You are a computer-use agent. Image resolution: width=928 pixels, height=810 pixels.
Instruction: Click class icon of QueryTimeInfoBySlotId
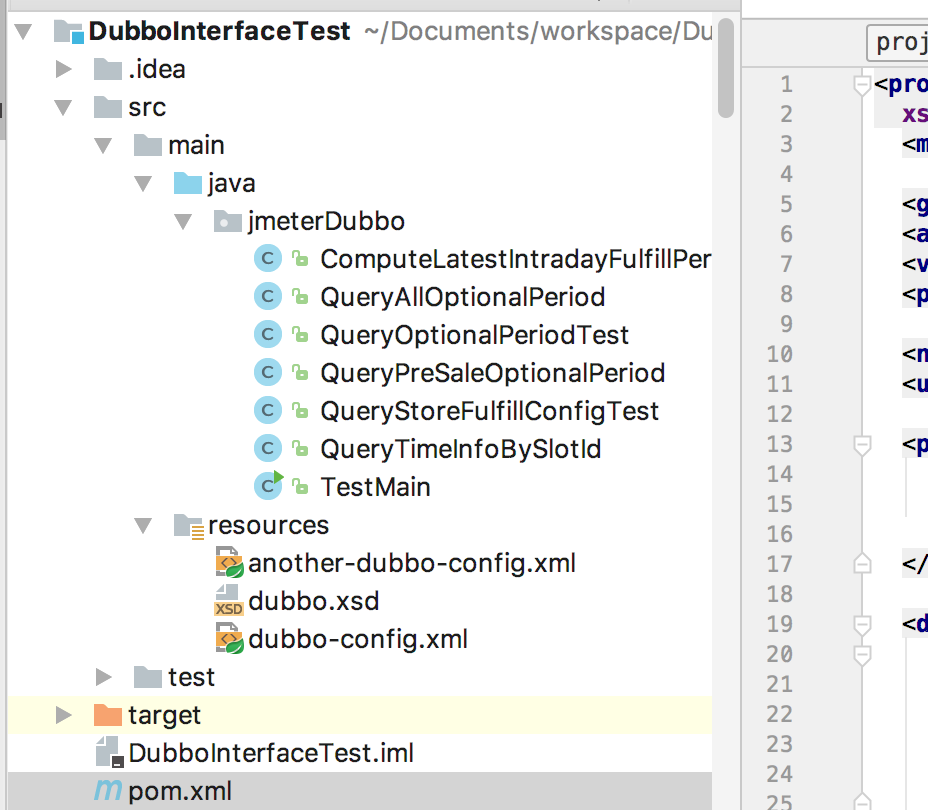(268, 448)
